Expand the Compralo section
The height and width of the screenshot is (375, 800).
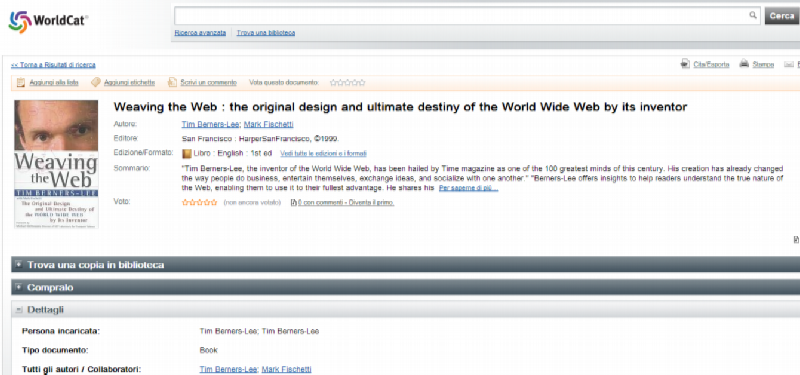coord(406,287)
